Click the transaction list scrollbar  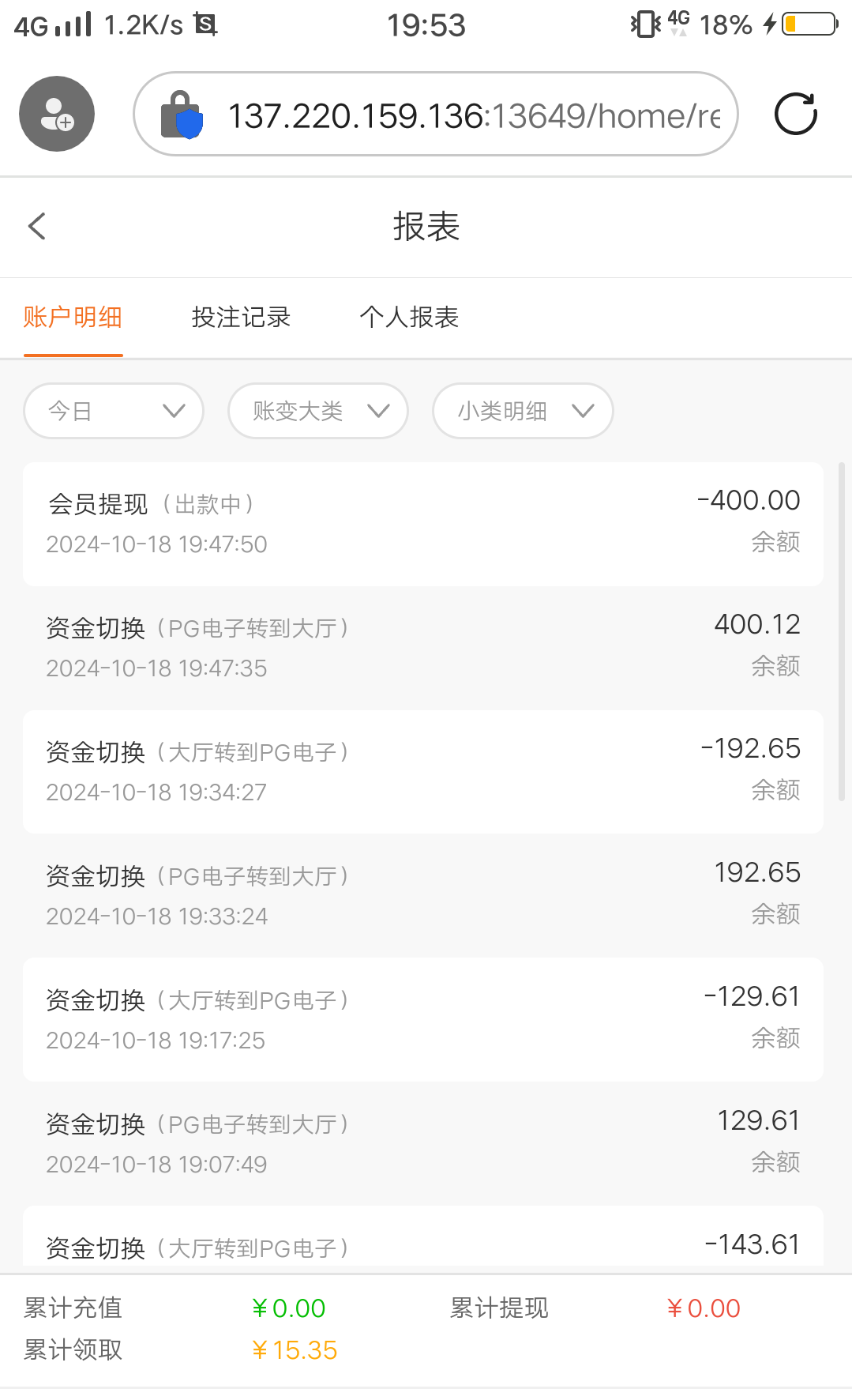(842, 632)
